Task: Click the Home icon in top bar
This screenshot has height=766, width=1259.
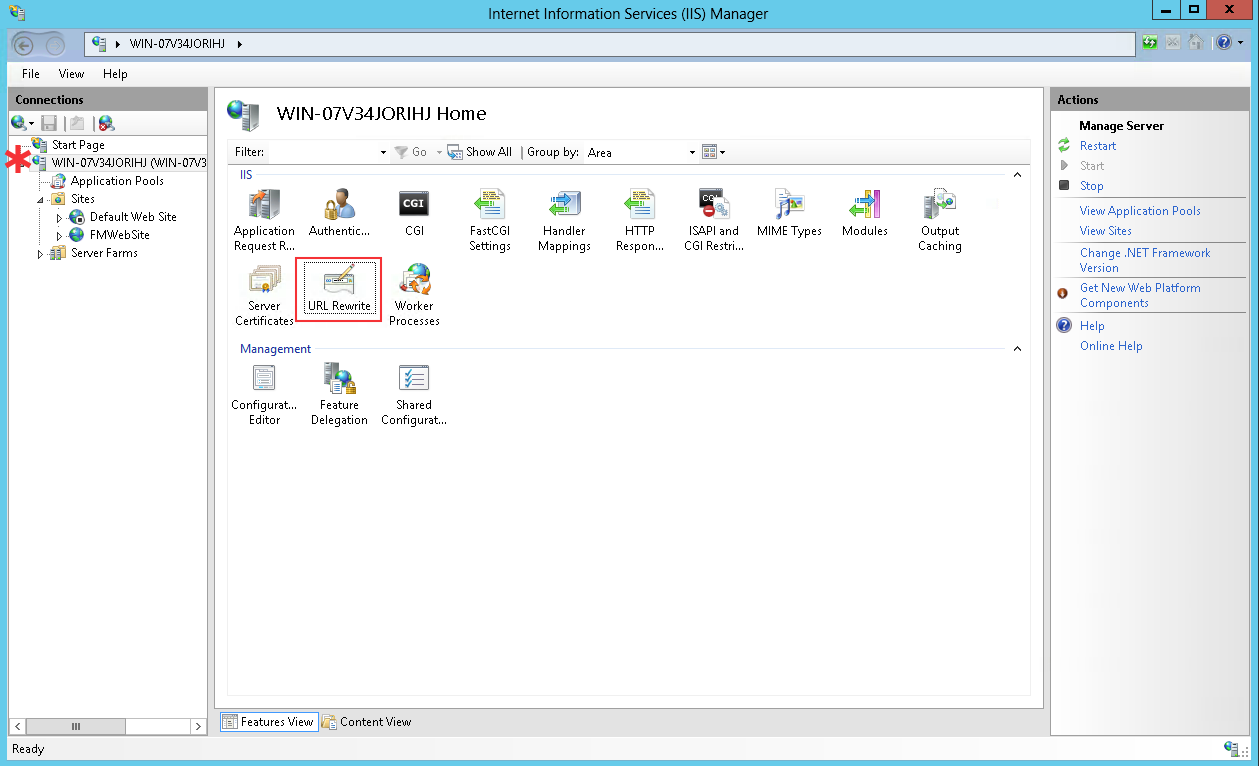Action: [x=1194, y=43]
